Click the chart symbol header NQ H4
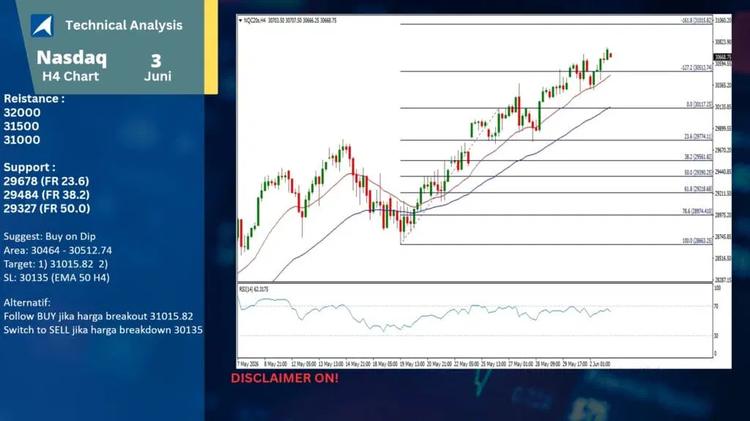This screenshot has height=421, width=750. 290,21
